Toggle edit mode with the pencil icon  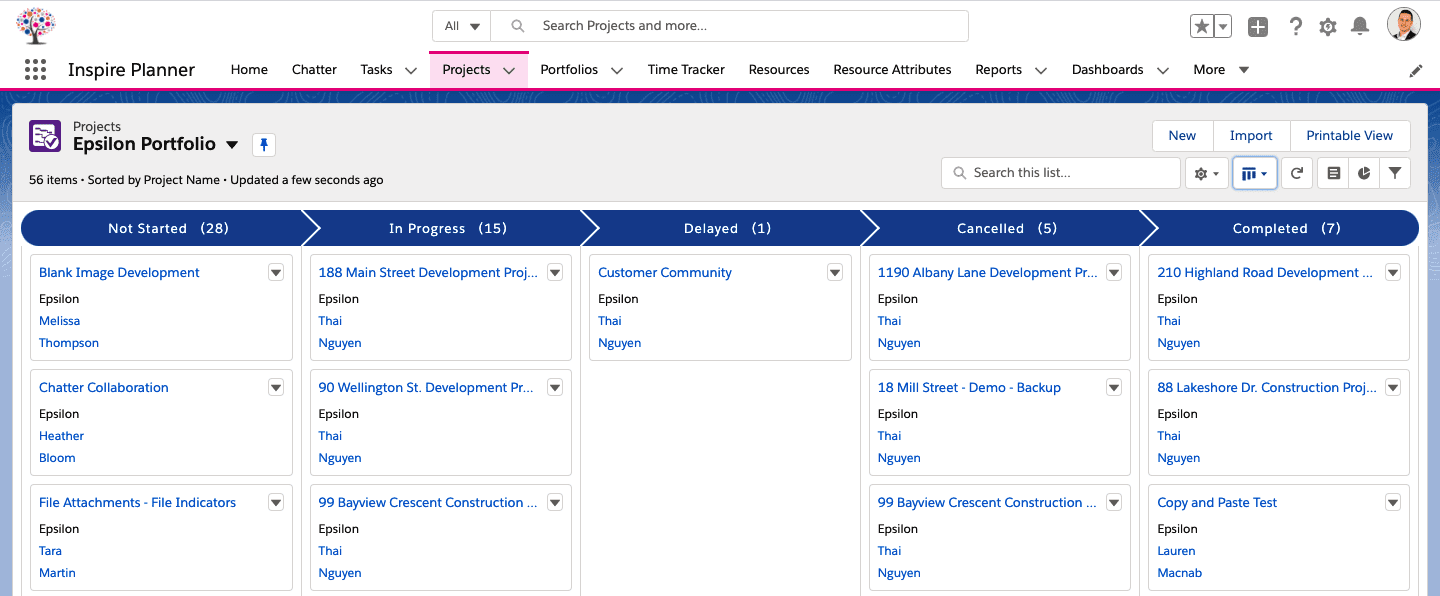[1415, 70]
